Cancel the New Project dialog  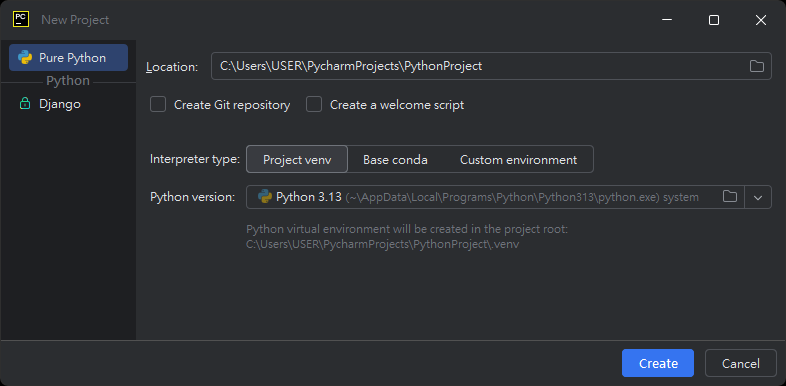[740, 363]
